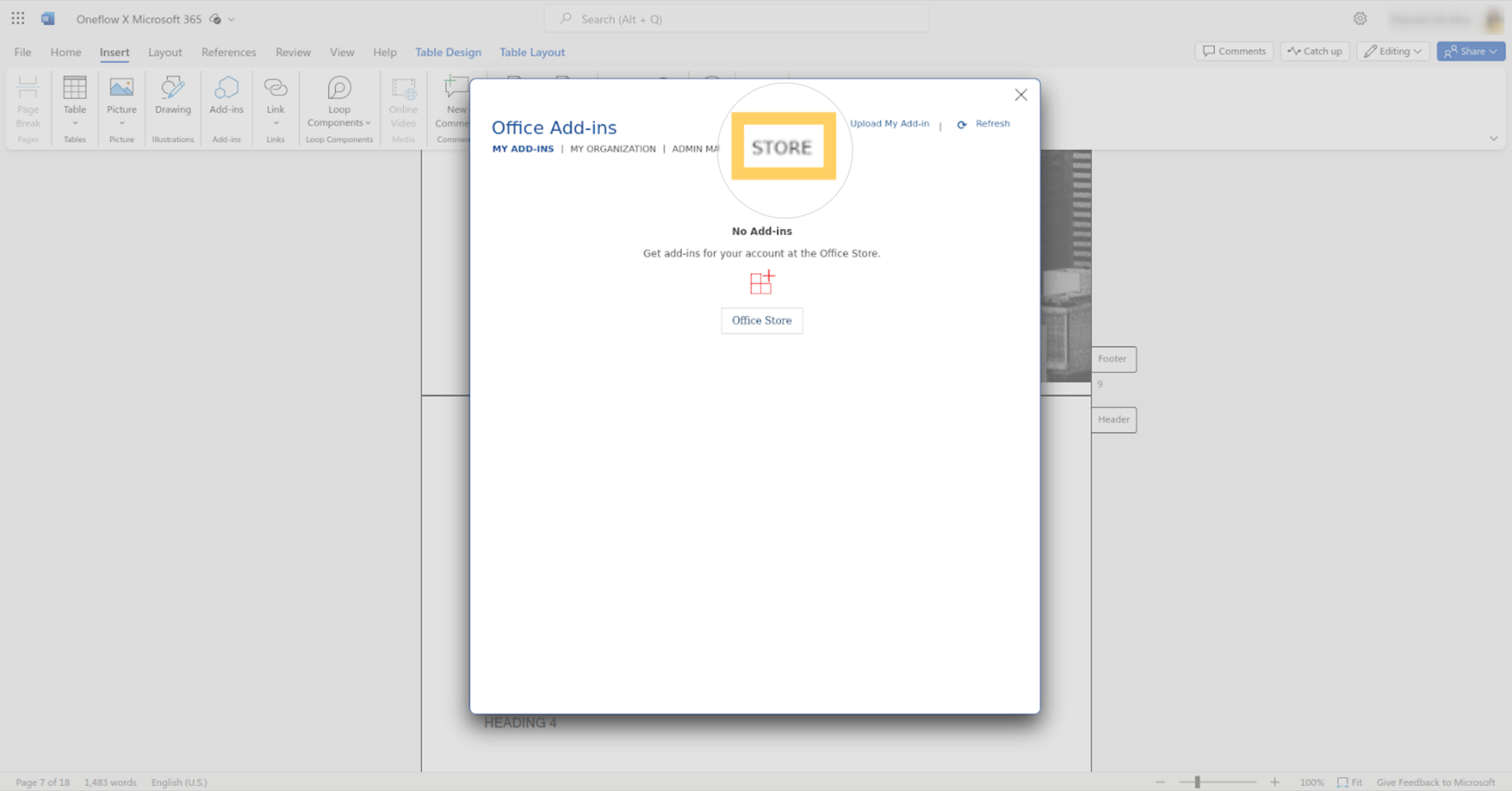Select the MY ORGANIZATION tab
1512x791 pixels.
click(x=613, y=149)
